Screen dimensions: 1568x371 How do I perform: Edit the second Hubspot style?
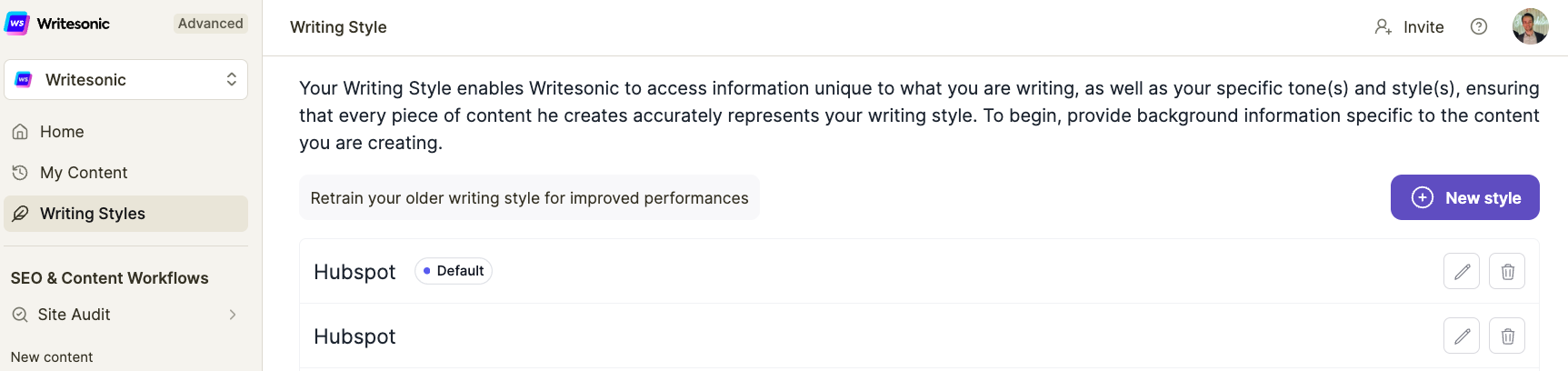pos(1462,336)
